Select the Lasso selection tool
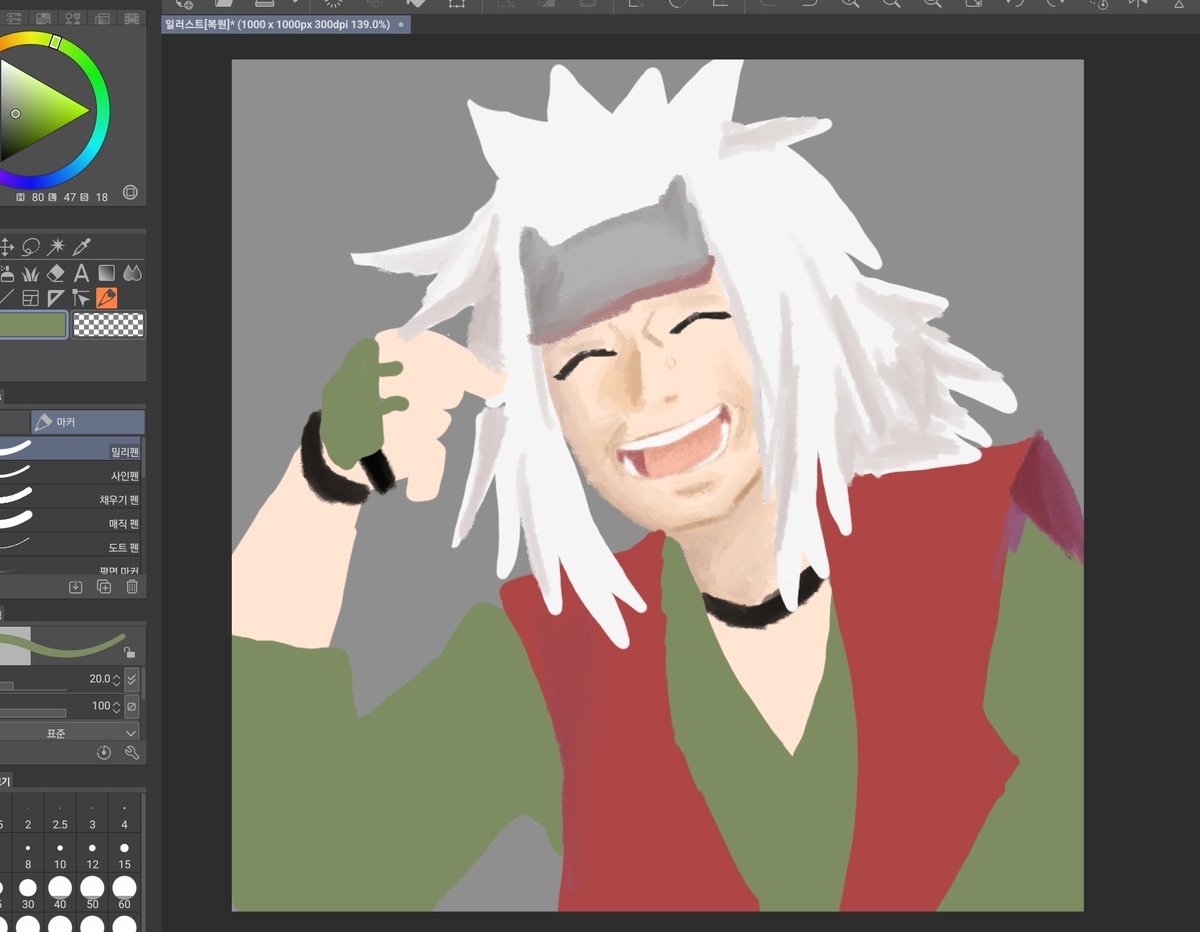The width and height of the screenshot is (1200, 932). tap(30, 246)
